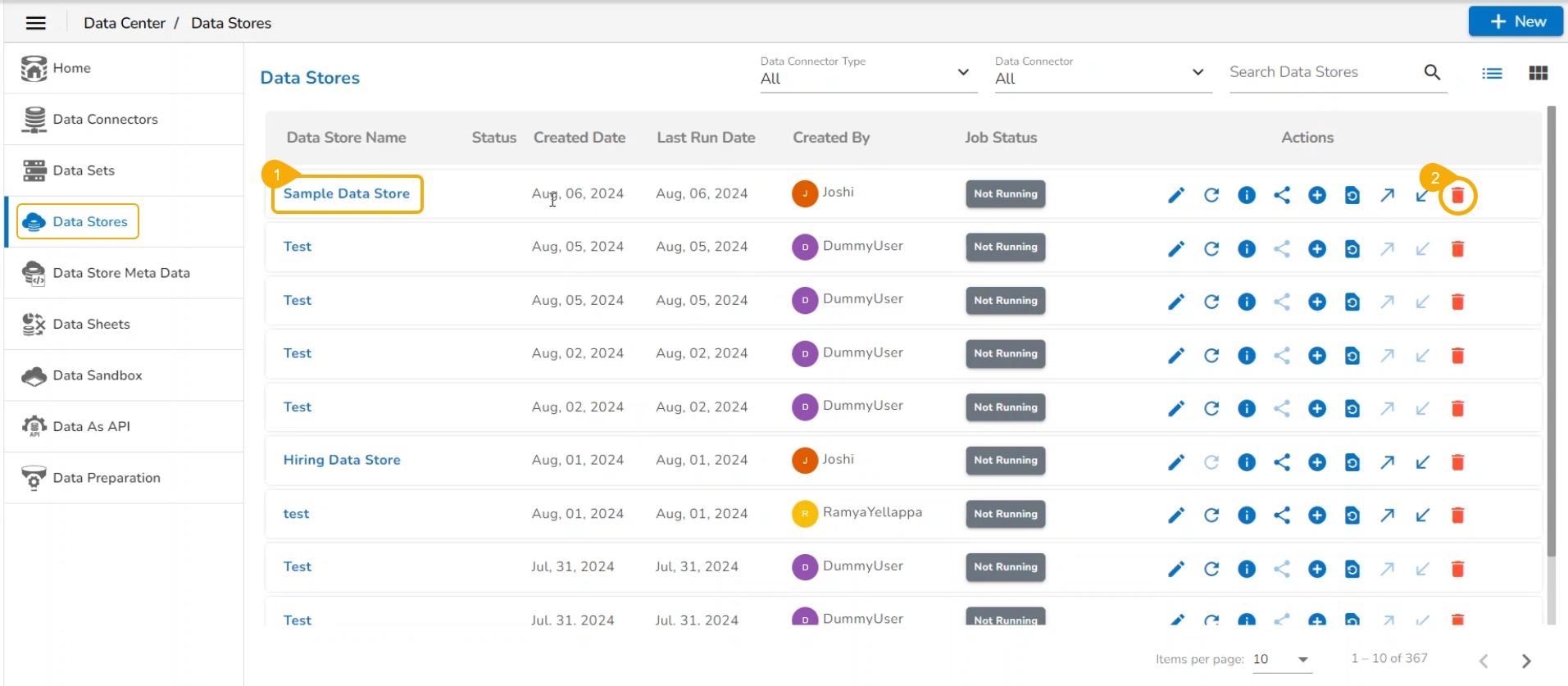Click the search magnifier icon
The width and height of the screenshot is (1568, 686).
pos(1432,72)
